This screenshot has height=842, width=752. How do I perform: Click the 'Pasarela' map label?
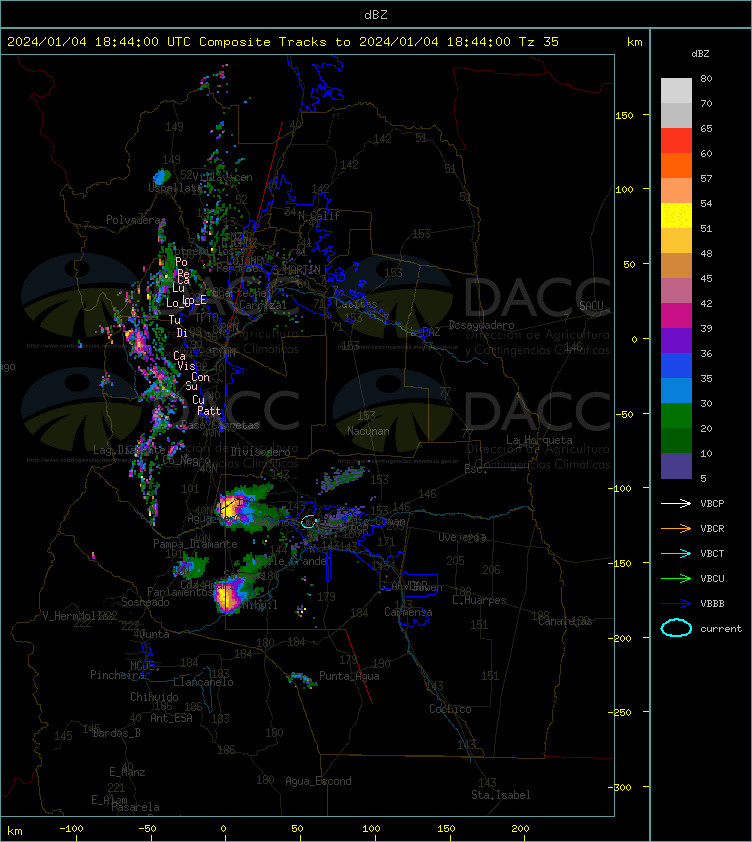pos(135,807)
